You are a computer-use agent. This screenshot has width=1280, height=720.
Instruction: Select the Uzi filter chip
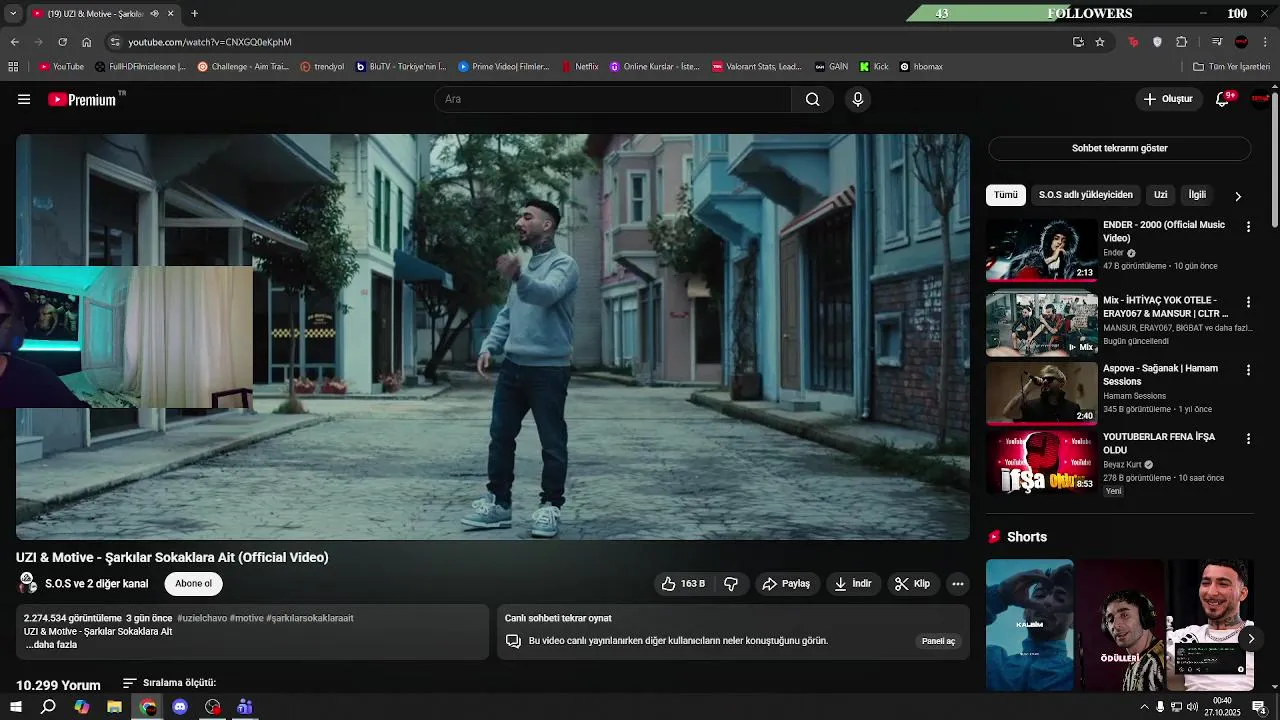click(x=1160, y=195)
